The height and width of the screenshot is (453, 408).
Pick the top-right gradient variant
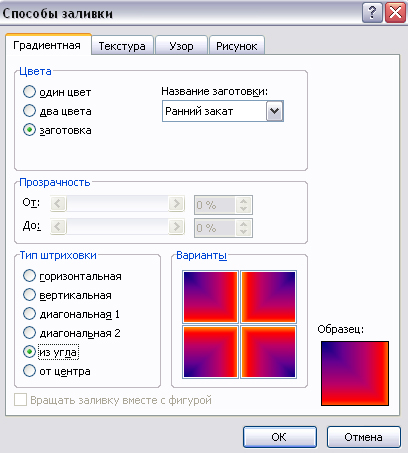268,297
